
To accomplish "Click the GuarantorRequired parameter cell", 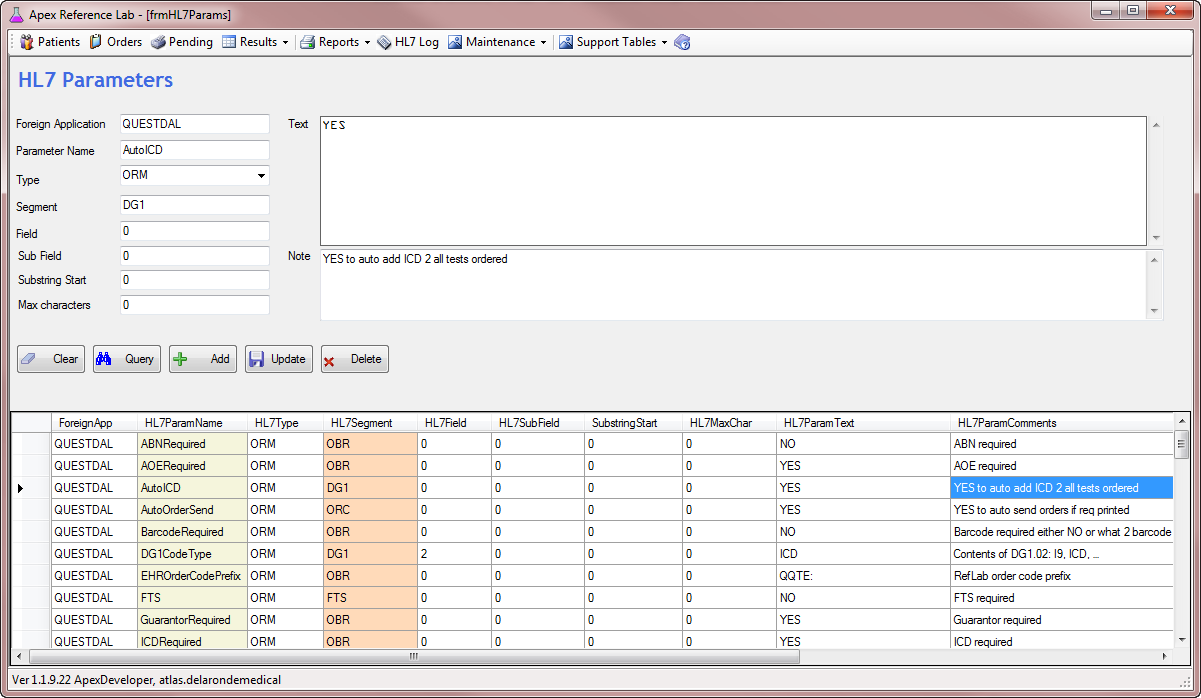I will pos(193,620).
